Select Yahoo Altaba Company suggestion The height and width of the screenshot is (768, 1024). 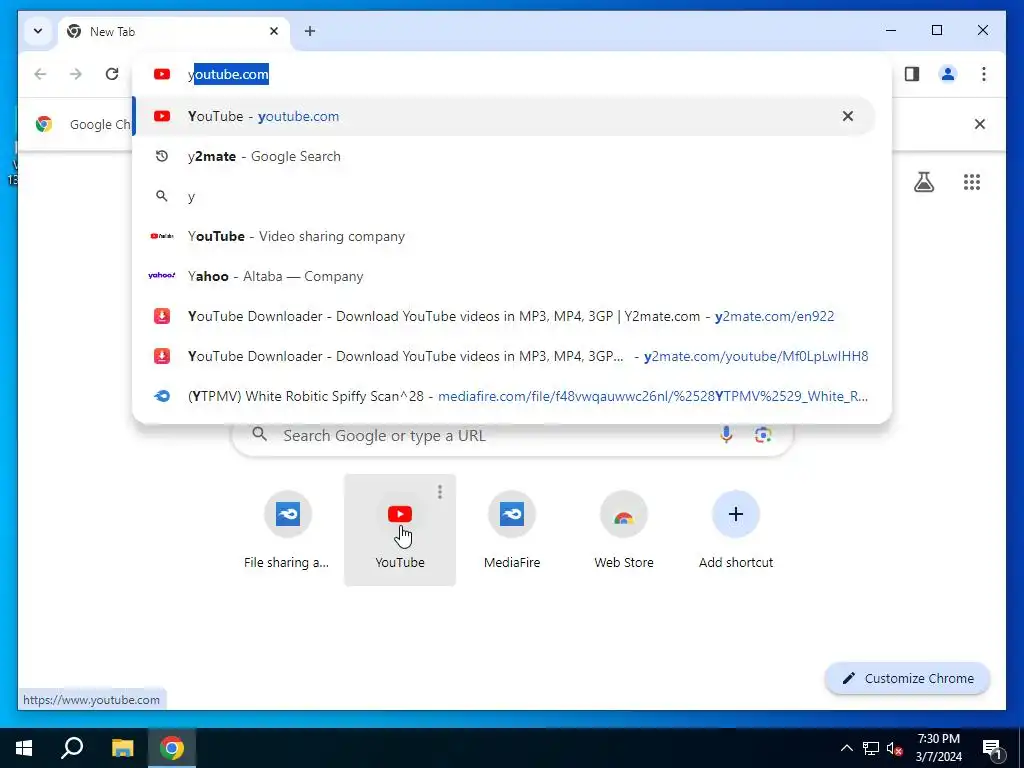click(504, 276)
